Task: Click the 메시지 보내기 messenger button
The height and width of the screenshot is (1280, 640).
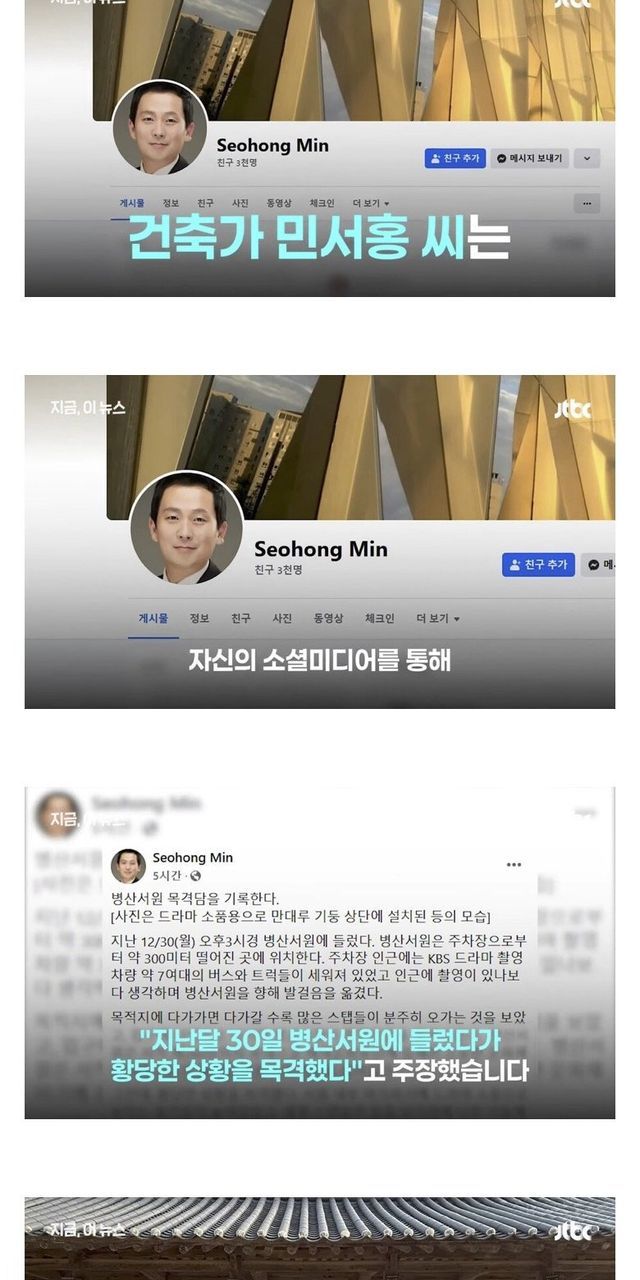Action: point(530,158)
